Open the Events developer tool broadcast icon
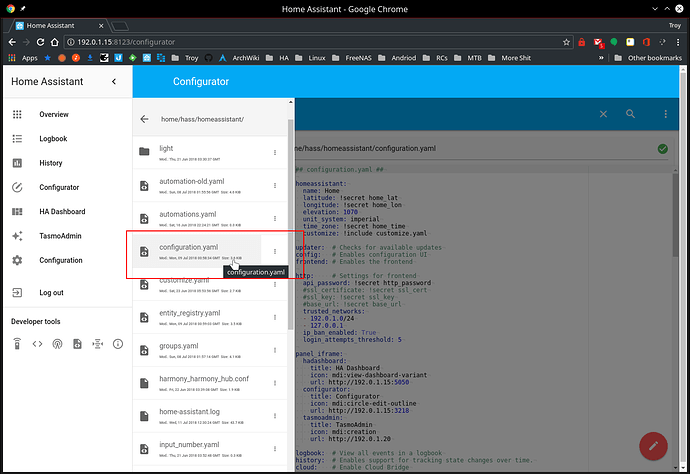 pyautogui.click(x=57, y=344)
